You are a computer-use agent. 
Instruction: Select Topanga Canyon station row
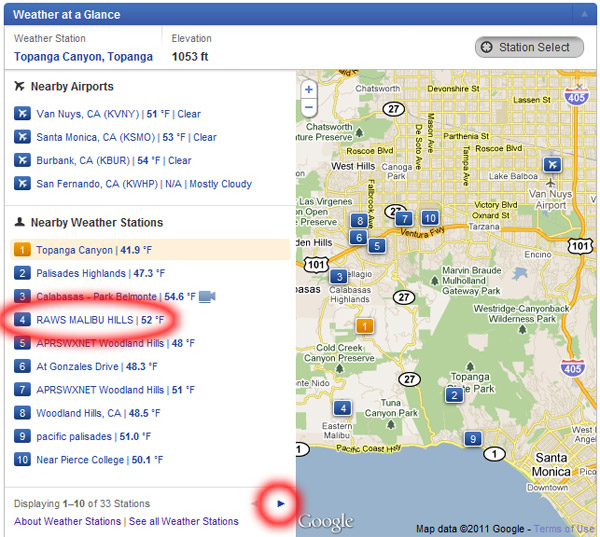pos(150,250)
